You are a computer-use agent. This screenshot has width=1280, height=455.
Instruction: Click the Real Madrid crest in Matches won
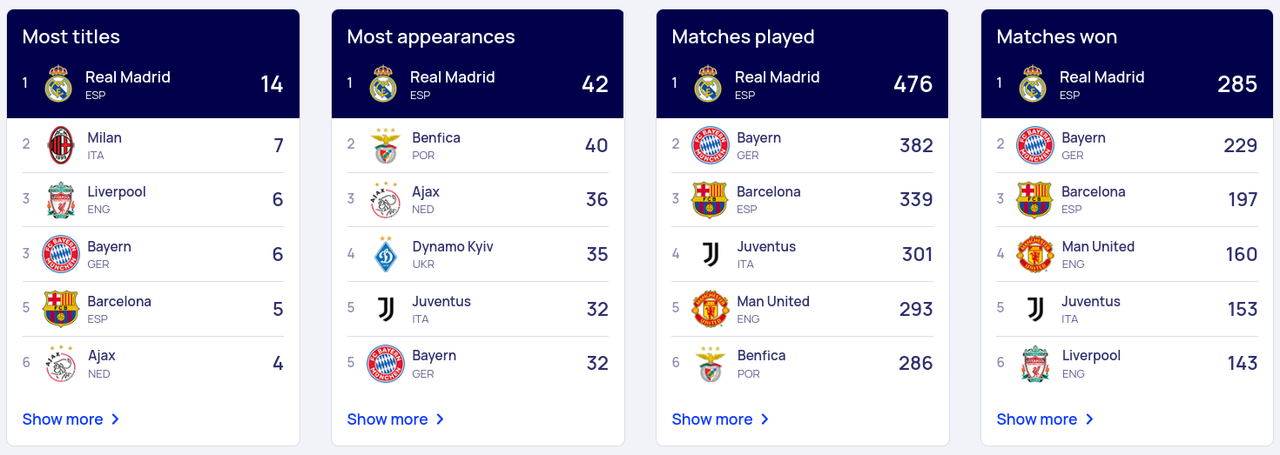click(1035, 84)
